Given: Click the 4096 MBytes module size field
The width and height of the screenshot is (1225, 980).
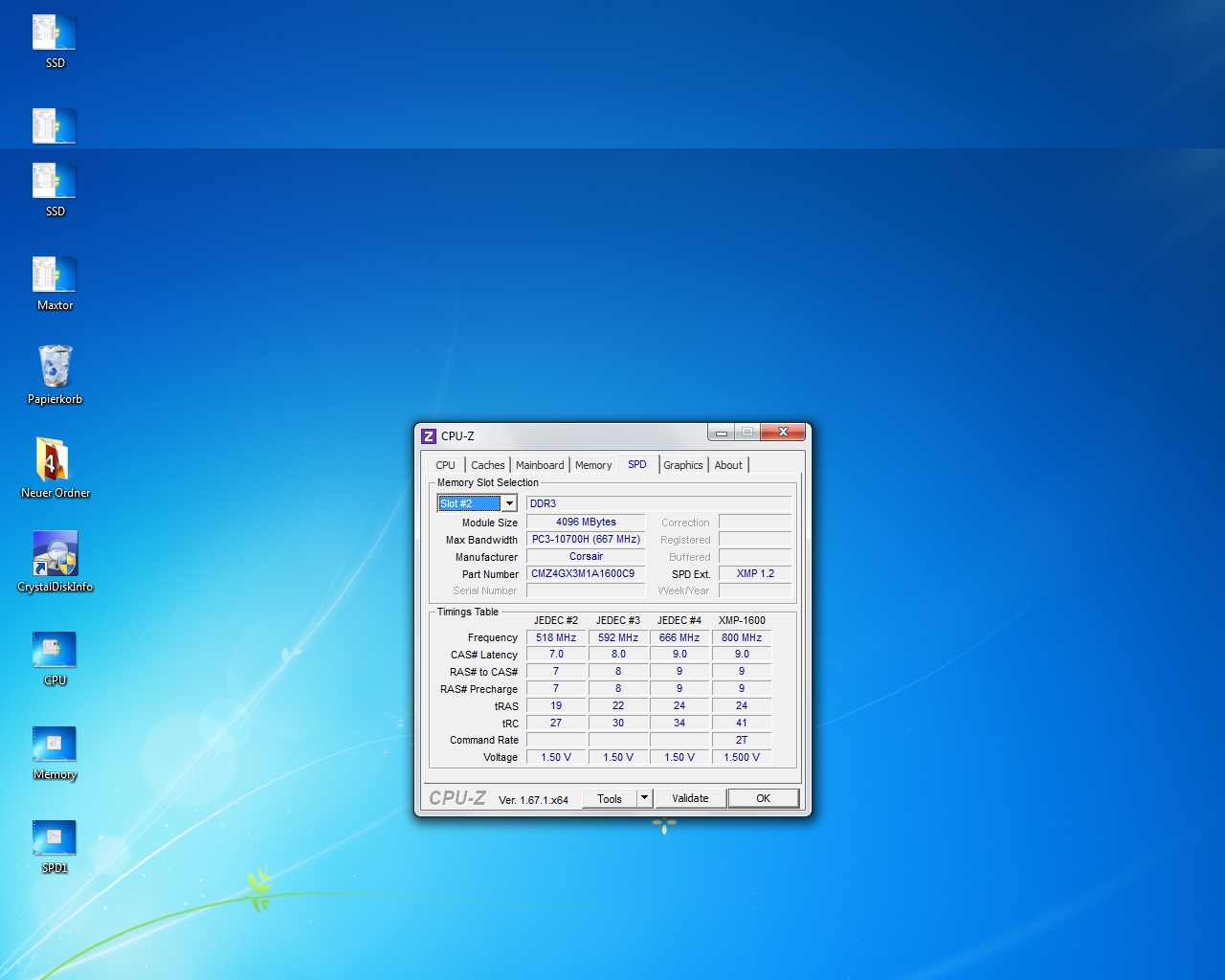Looking at the screenshot, I should [x=586, y=523].
